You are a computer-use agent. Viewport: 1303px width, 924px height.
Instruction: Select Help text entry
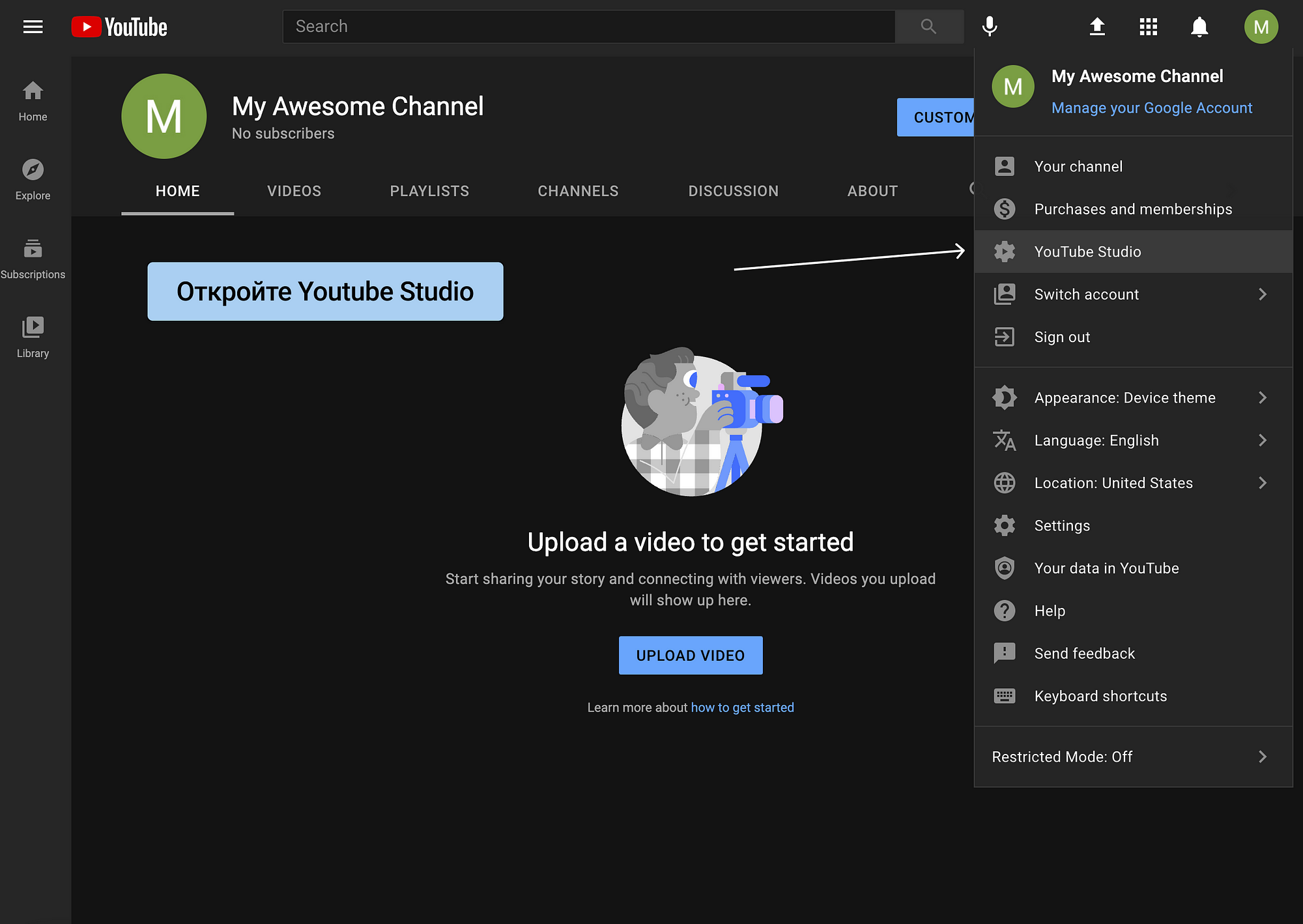[x=1050, y=611]
